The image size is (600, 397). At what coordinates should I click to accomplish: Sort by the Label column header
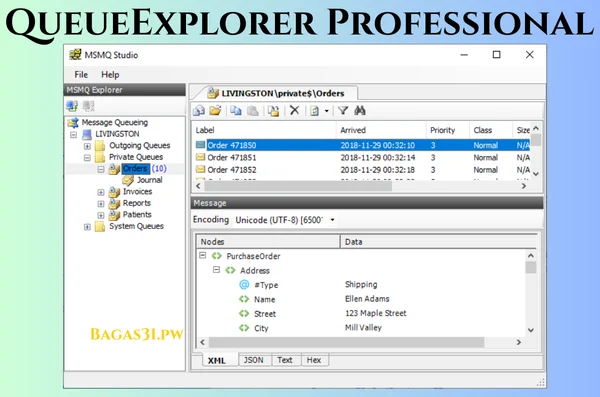click(264, 130)
